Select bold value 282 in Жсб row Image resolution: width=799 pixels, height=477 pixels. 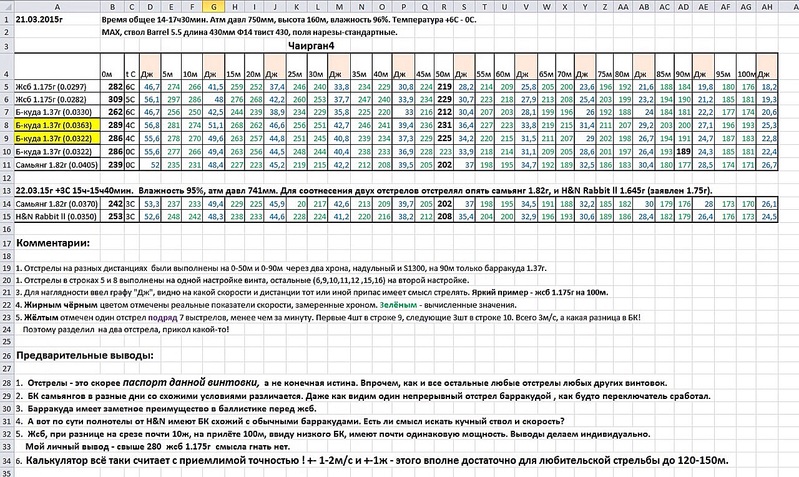115,87
